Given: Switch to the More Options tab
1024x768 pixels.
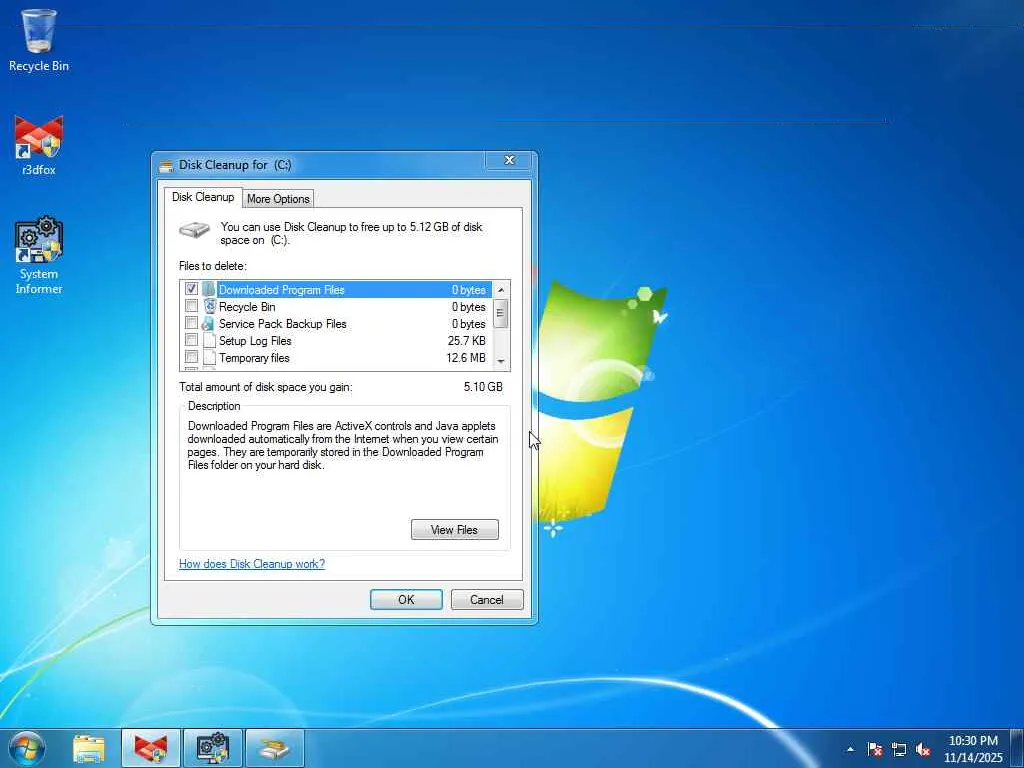Looking at the screenshot, I should (x=278, y=199).
